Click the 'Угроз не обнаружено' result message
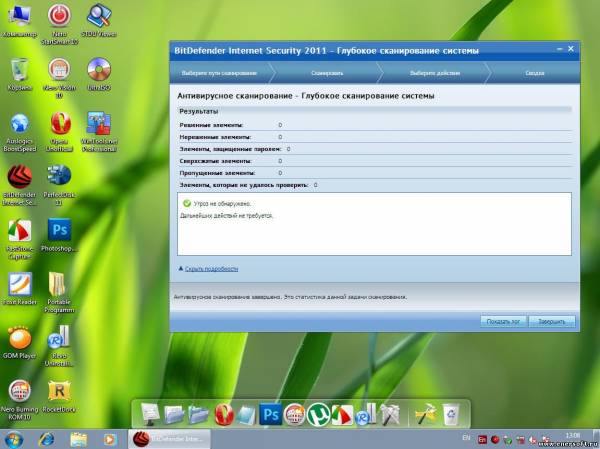Image resolution: width=600 pixels, height=449 pixels. [222, 204]
